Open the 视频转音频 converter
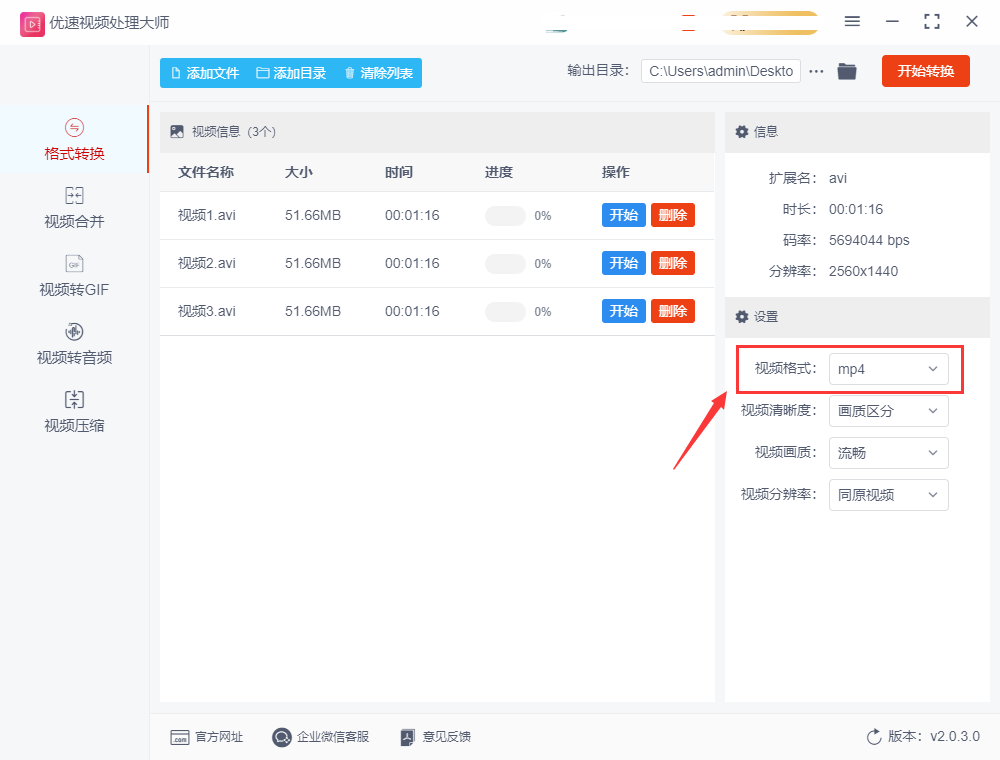 (72, 345)
